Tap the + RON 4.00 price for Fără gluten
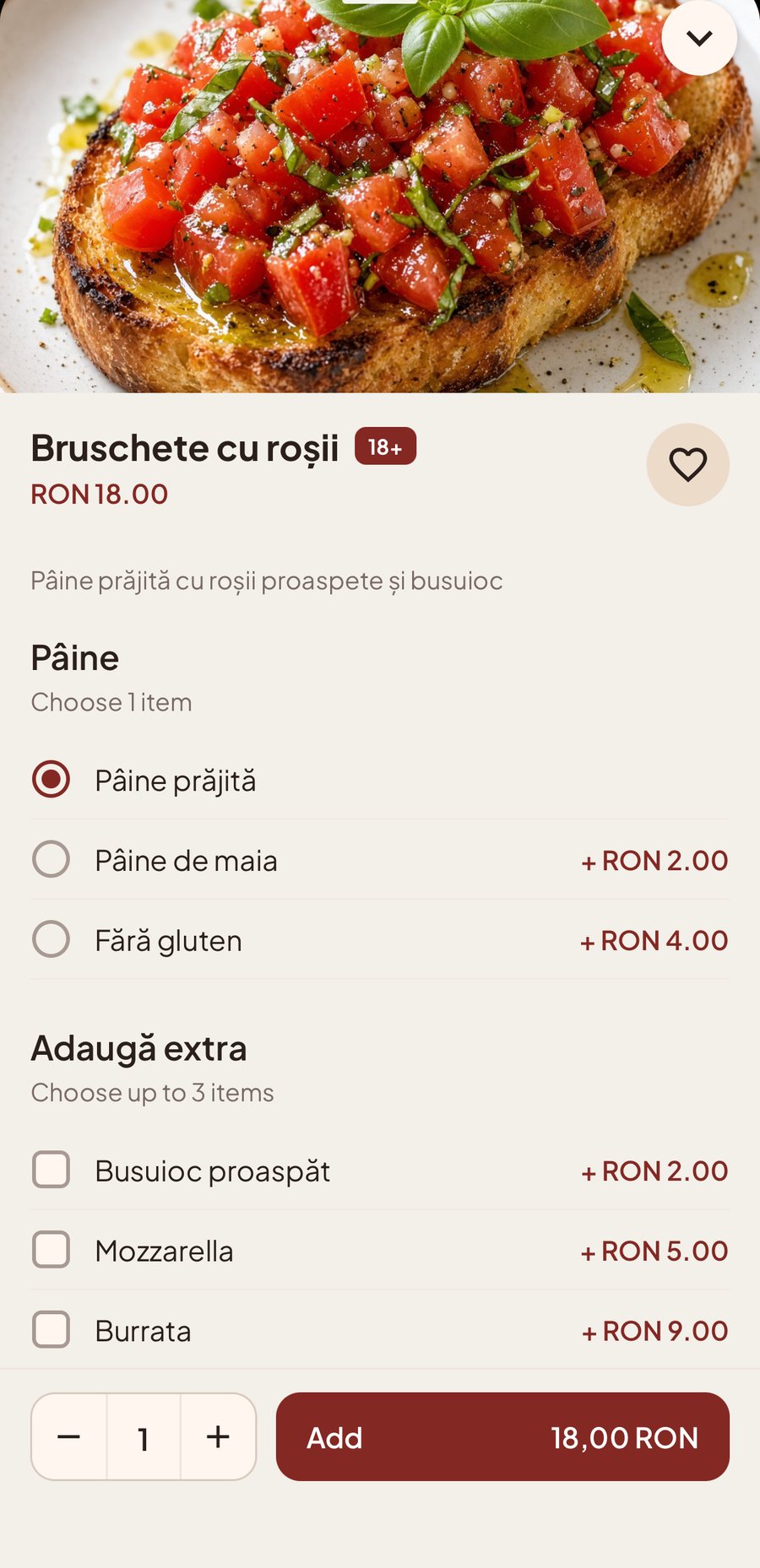 [654, 941]
